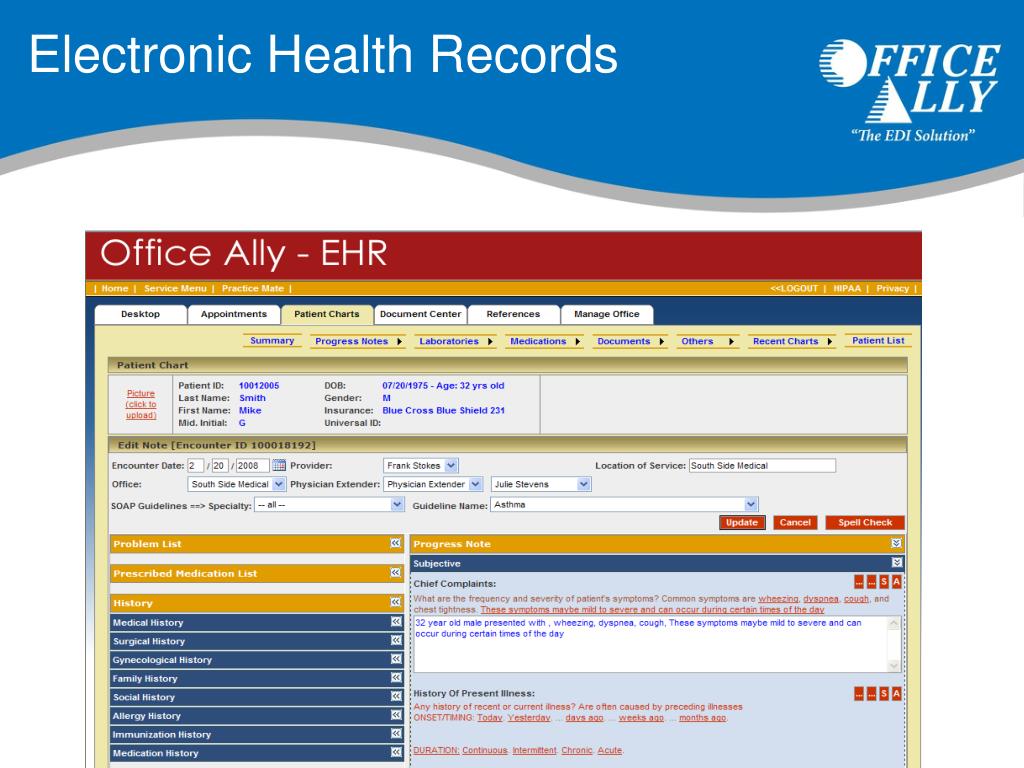The image size is (1024, 768).
Task: Click the Update button
Action: (x=742, y=522)
